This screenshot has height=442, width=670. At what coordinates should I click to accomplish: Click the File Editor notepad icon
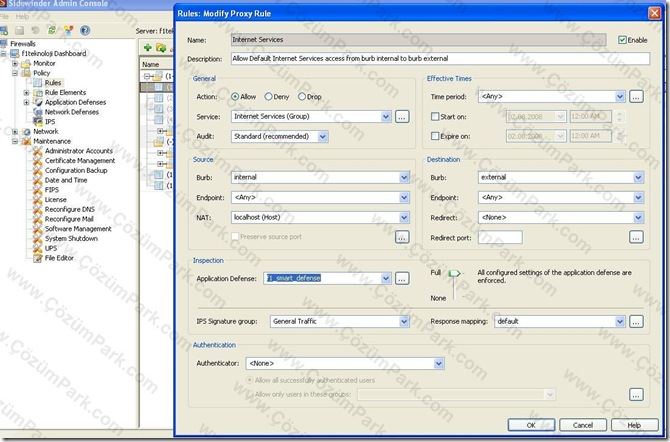[x=38, y=258]
